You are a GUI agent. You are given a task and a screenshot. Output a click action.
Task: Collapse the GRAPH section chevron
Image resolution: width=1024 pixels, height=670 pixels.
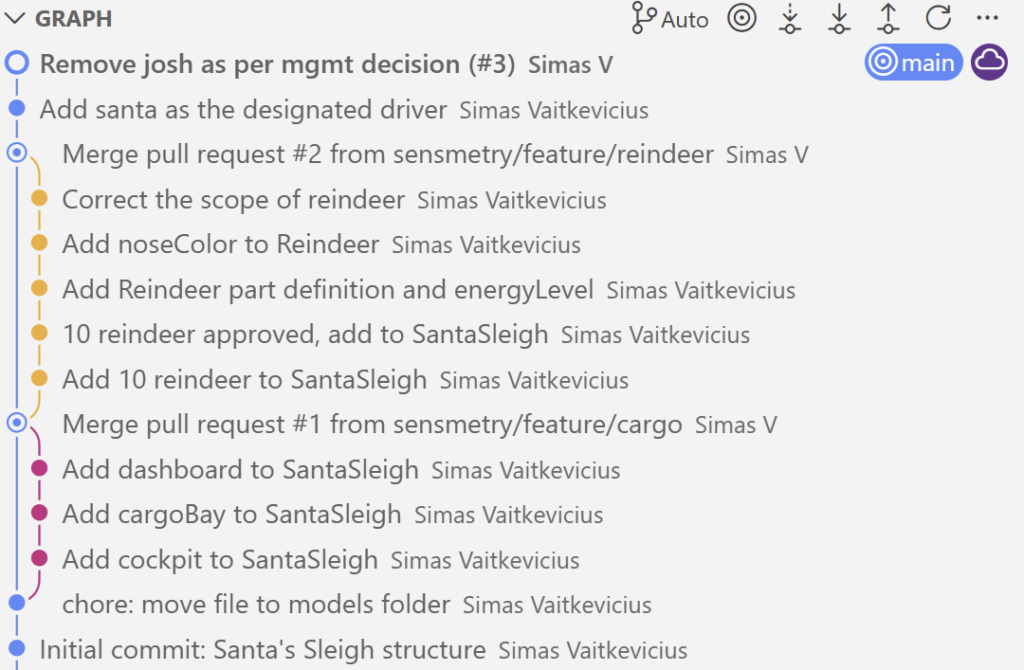pos(16,19)
